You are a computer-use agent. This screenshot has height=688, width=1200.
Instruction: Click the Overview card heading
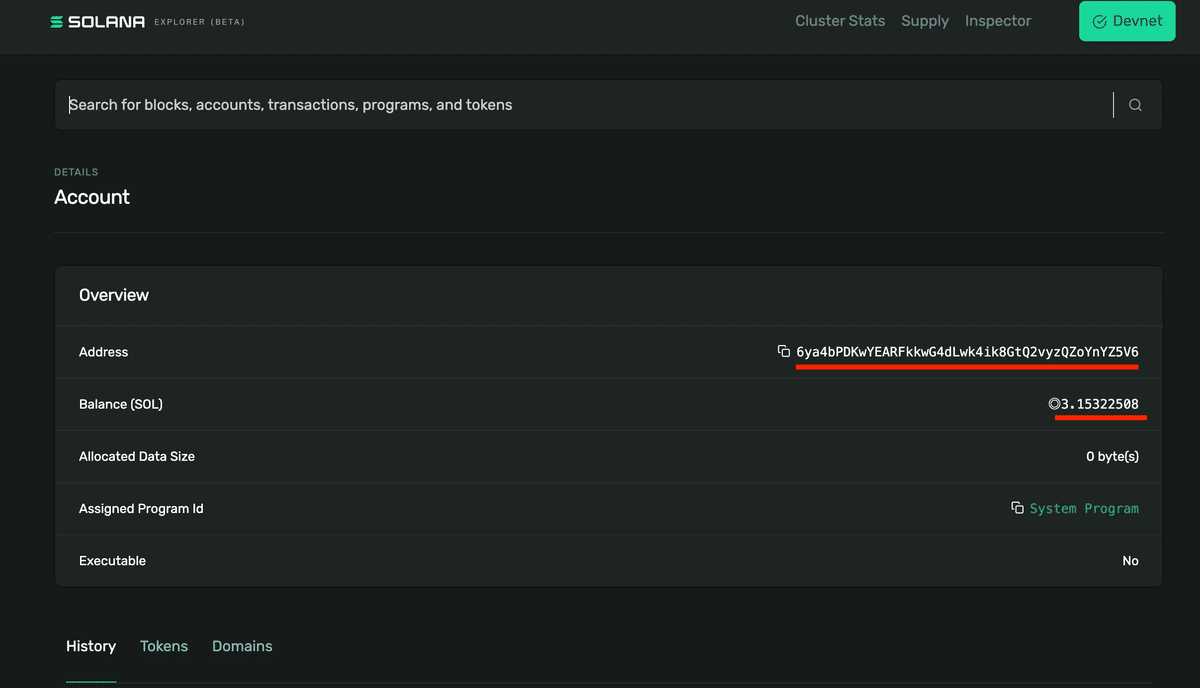tap(114, 295)
